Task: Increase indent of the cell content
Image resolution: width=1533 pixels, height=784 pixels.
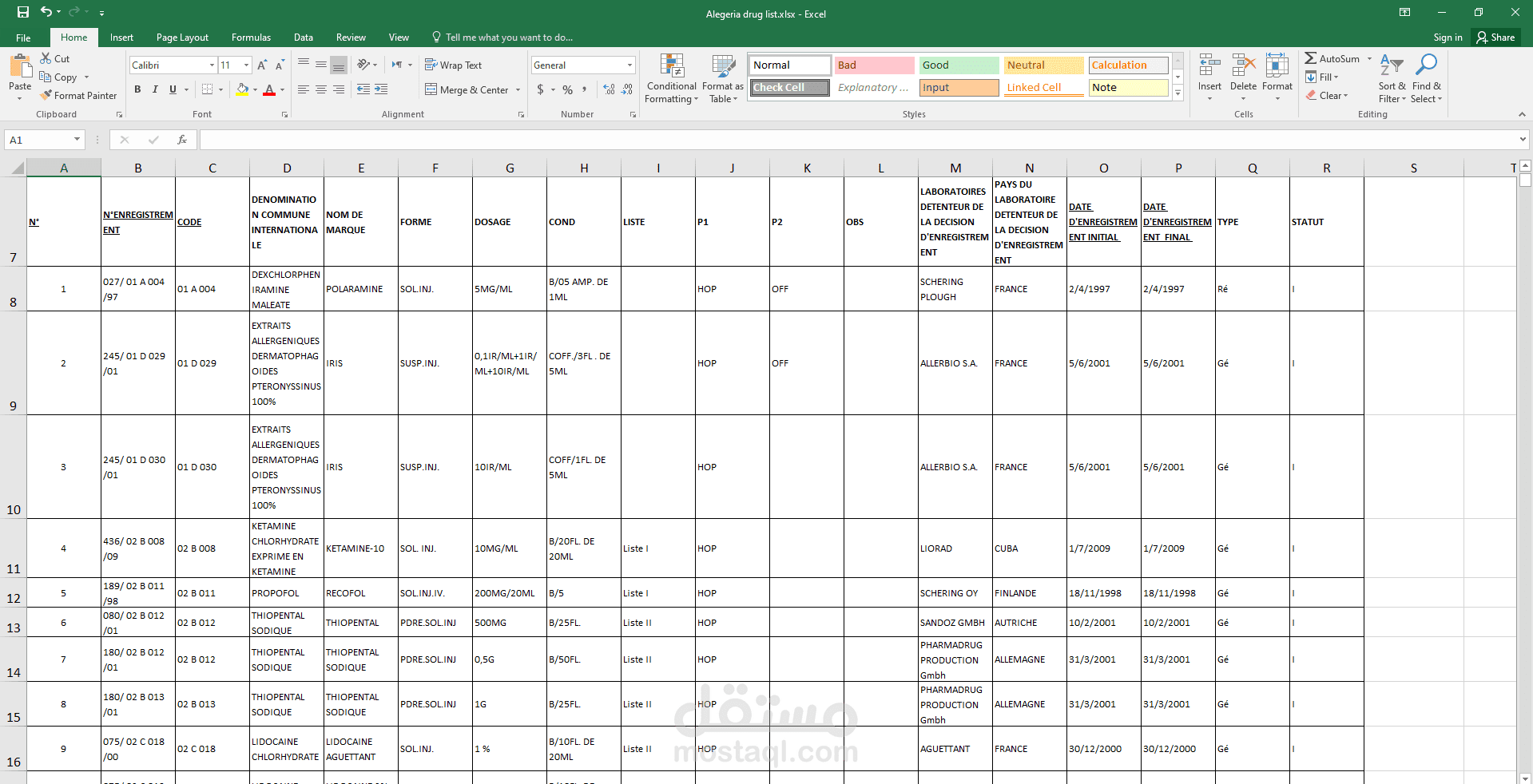Action: click(381, 89)
